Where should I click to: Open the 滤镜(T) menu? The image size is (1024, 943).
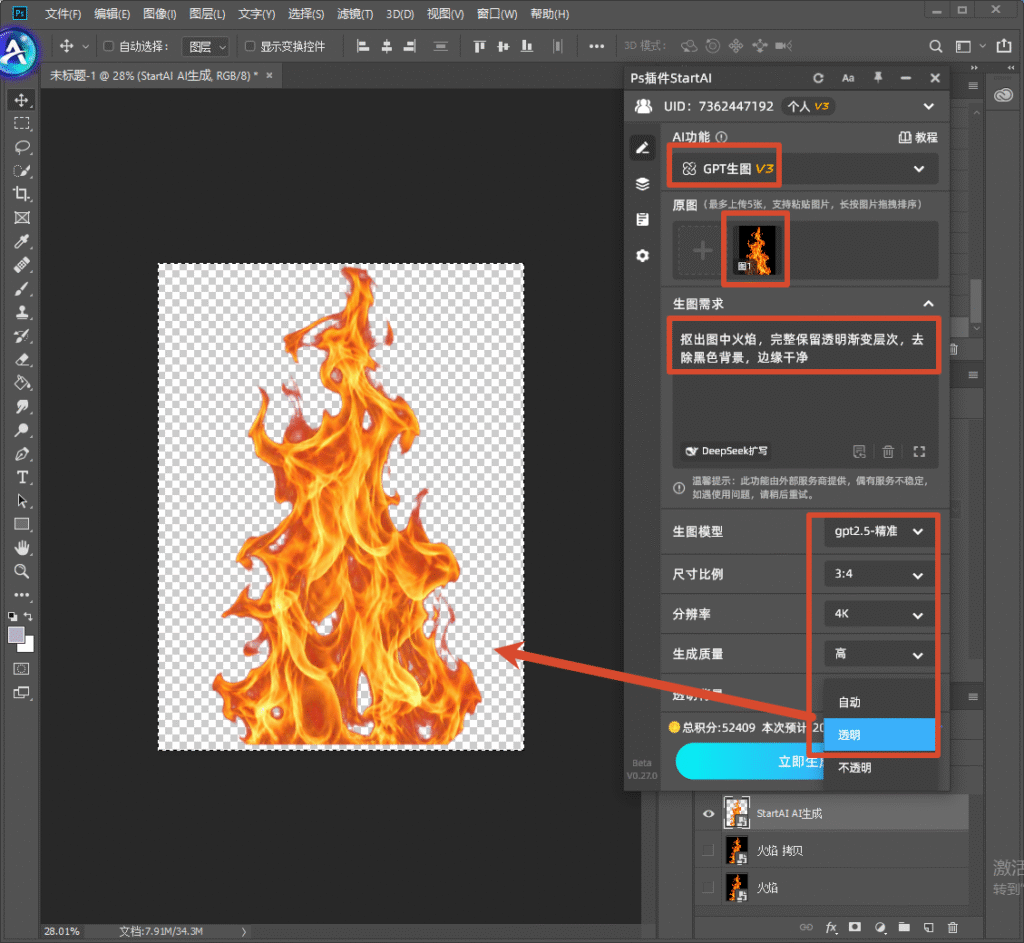tap(355, 14)
